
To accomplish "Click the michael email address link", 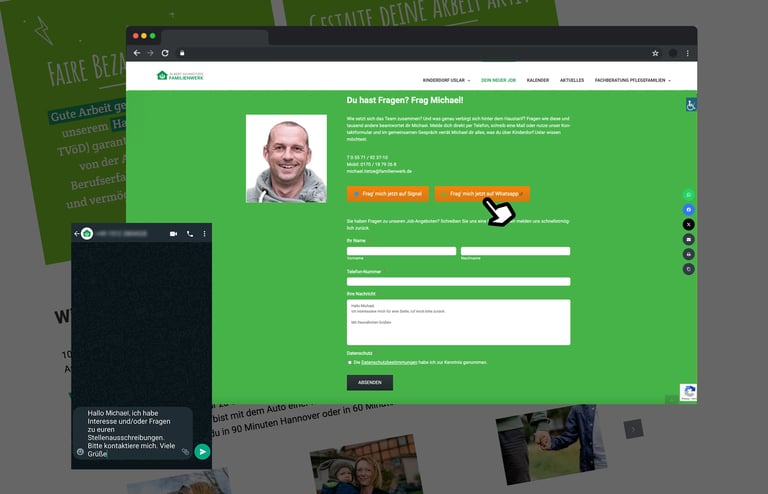I will click(x=379, y=171).
